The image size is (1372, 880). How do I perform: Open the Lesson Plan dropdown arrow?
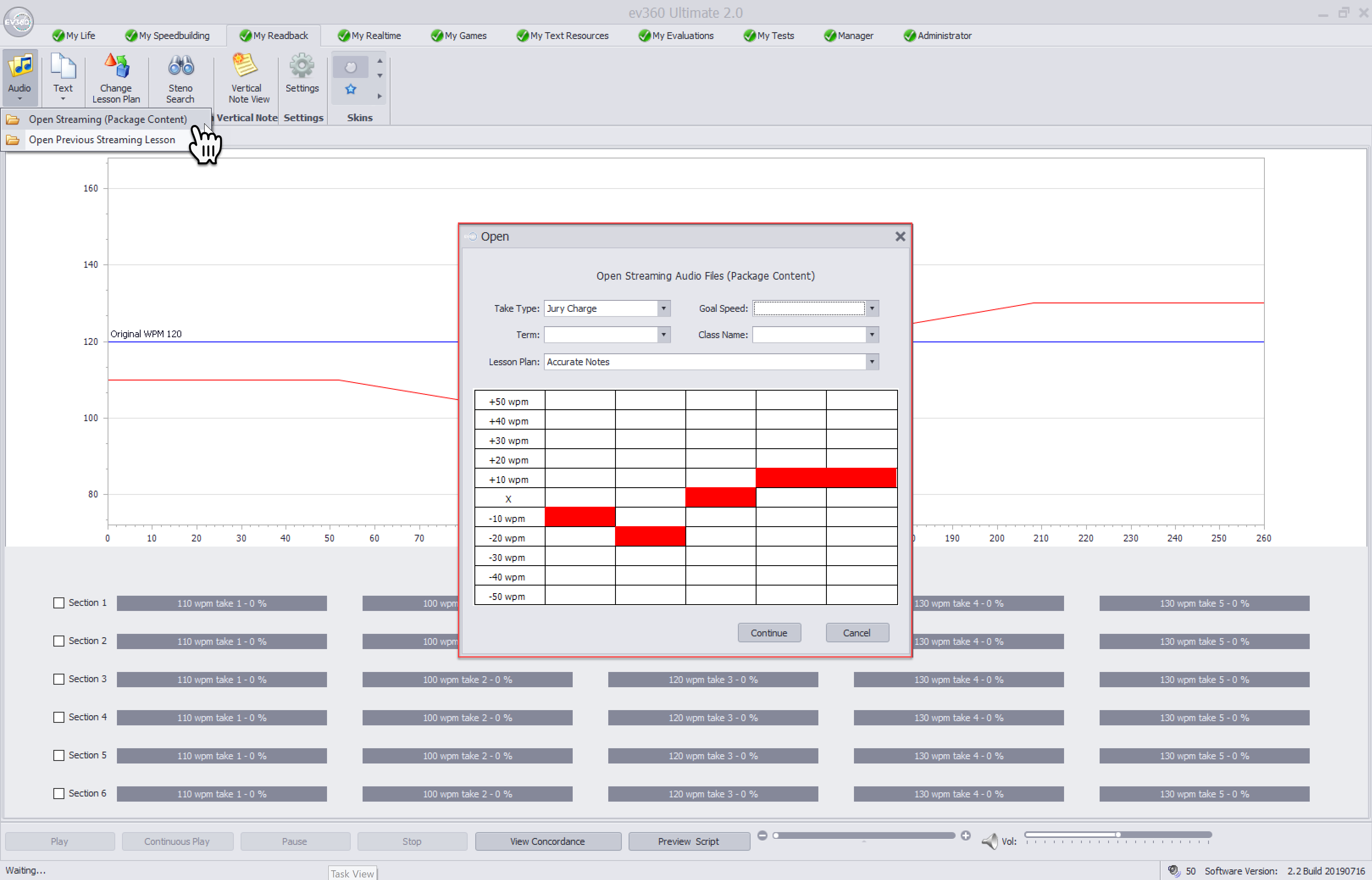(872, 362)
